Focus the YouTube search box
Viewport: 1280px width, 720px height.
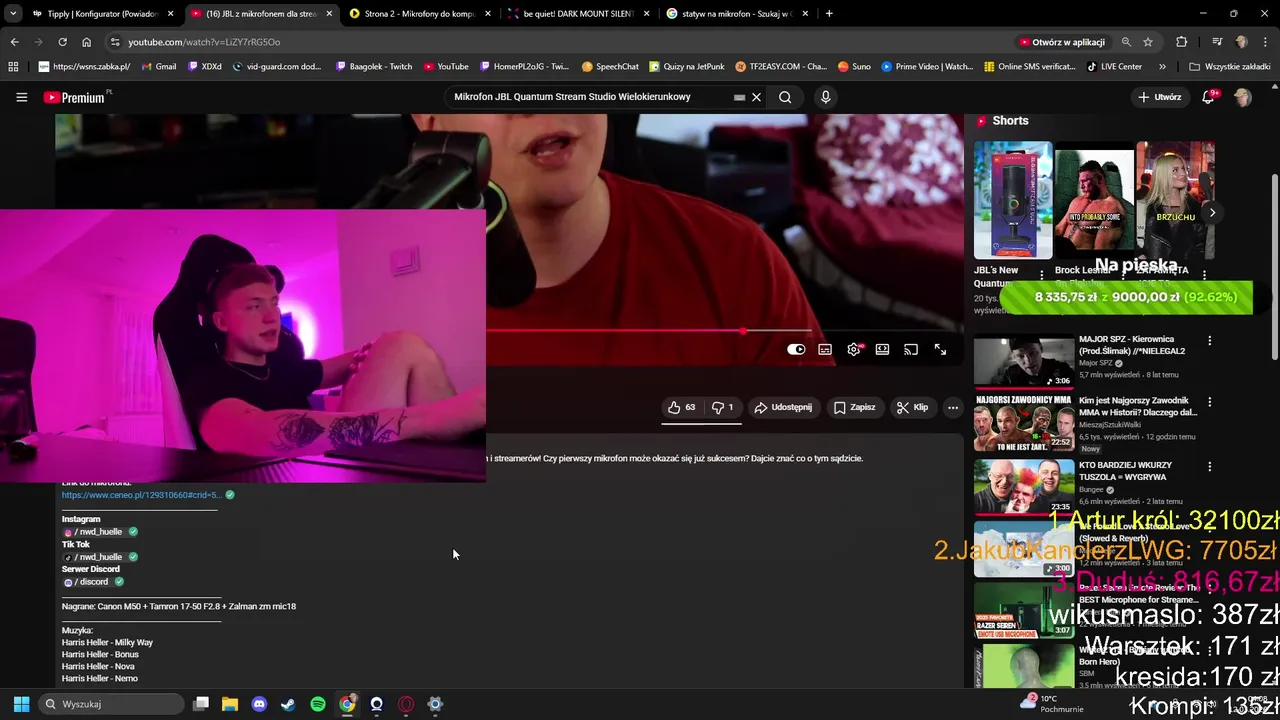[x=590, y=97]
